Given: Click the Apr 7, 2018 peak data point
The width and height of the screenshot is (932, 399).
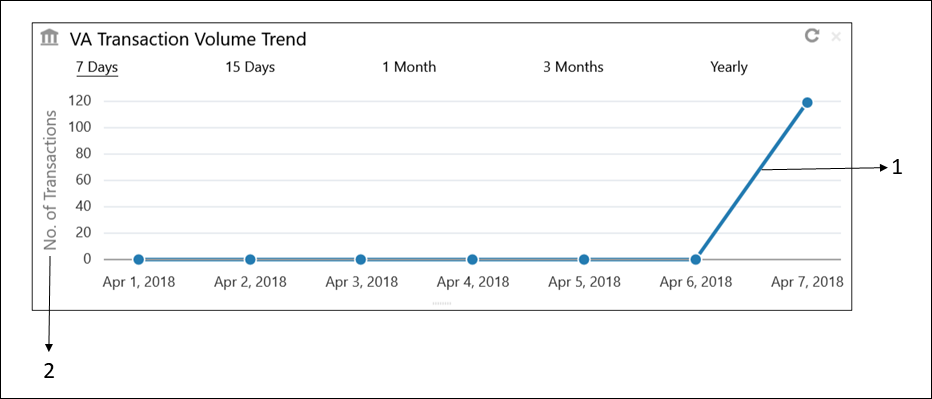Looking at the screenshot, I should click(x=807, y=102).
